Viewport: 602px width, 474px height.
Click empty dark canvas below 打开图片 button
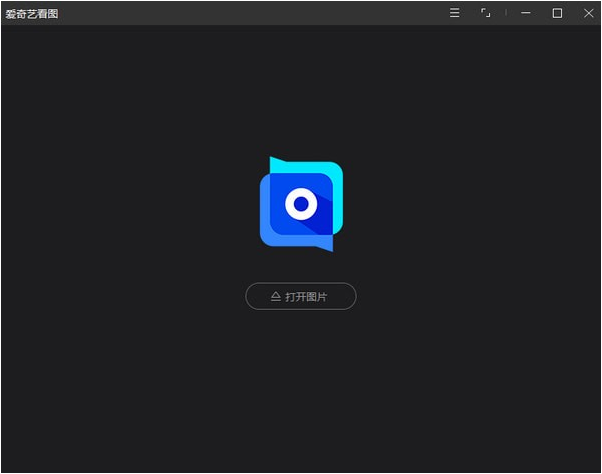pyautogui.click(x=301, y=390)
